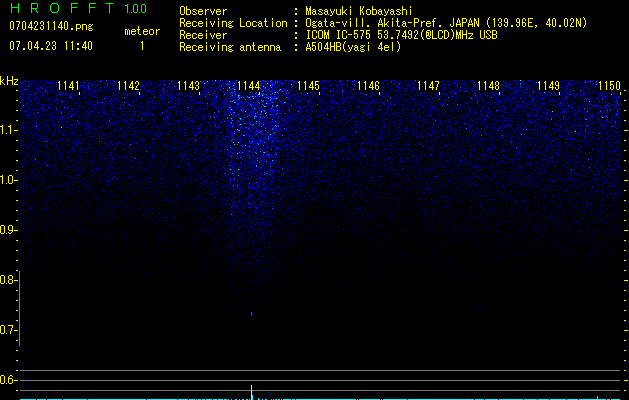
Task: Click the 0.9 kHz frequency axis label
Action: [8, 230]
